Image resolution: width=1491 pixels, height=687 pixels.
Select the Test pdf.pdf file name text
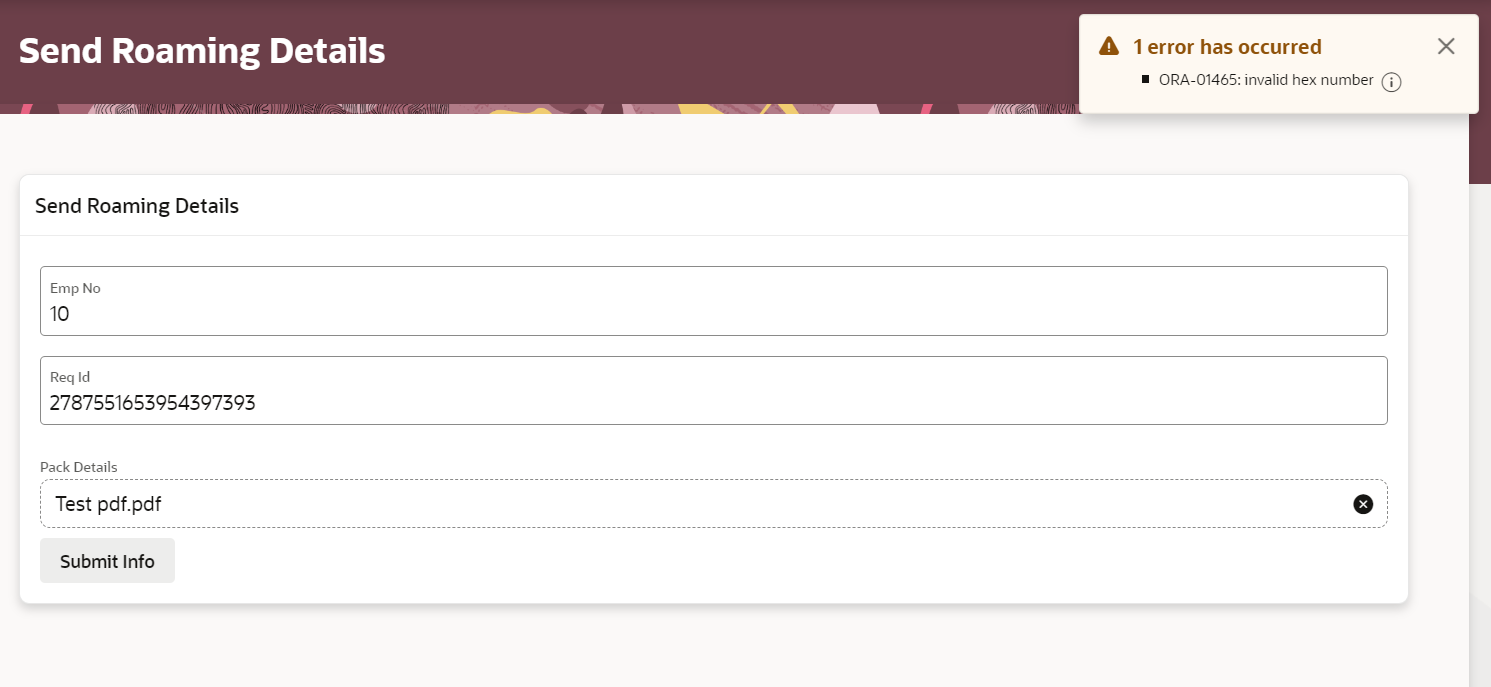coord(108,504)
